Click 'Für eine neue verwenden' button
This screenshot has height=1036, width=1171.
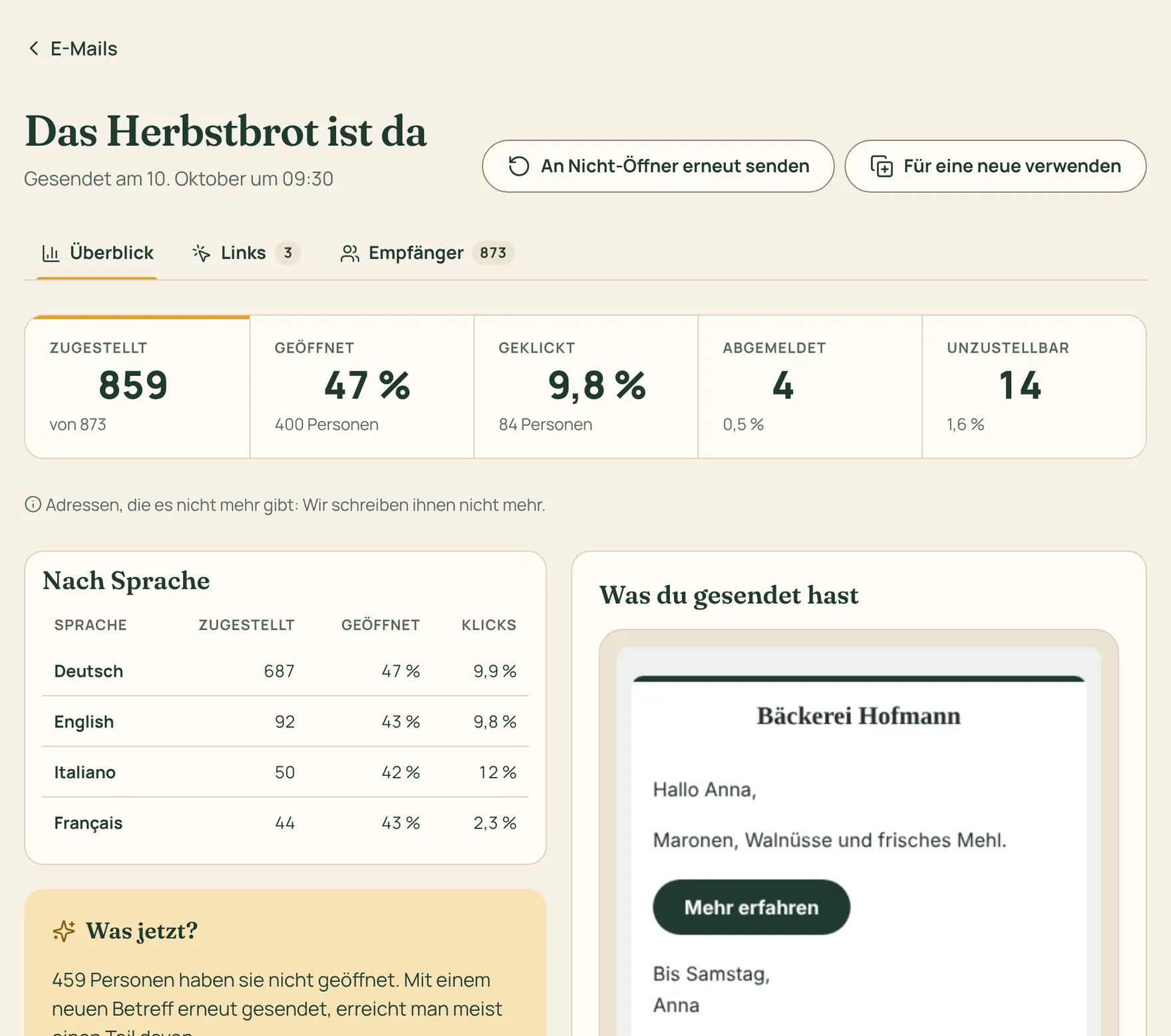[x=995, y=166]
